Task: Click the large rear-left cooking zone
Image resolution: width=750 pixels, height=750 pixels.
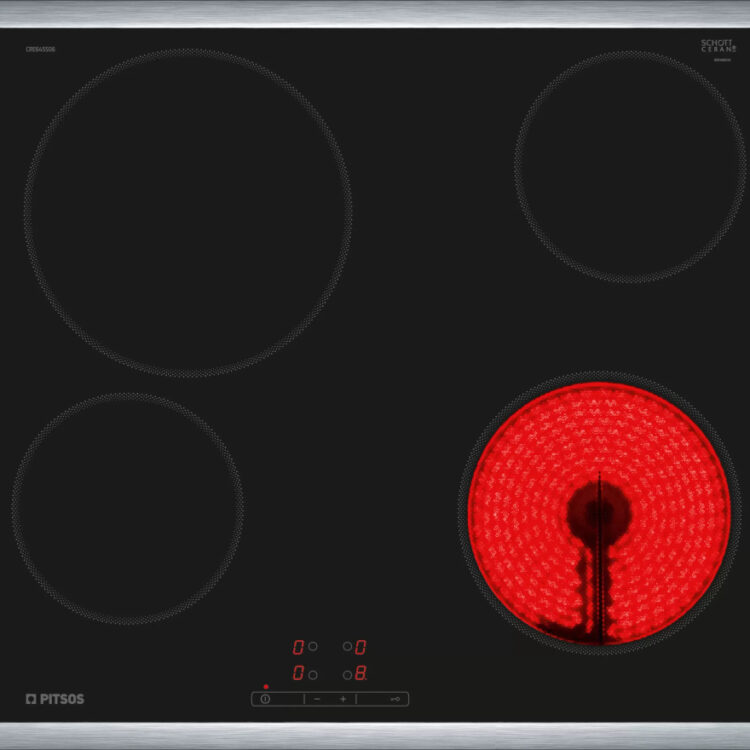Action: tap(188, 213)
